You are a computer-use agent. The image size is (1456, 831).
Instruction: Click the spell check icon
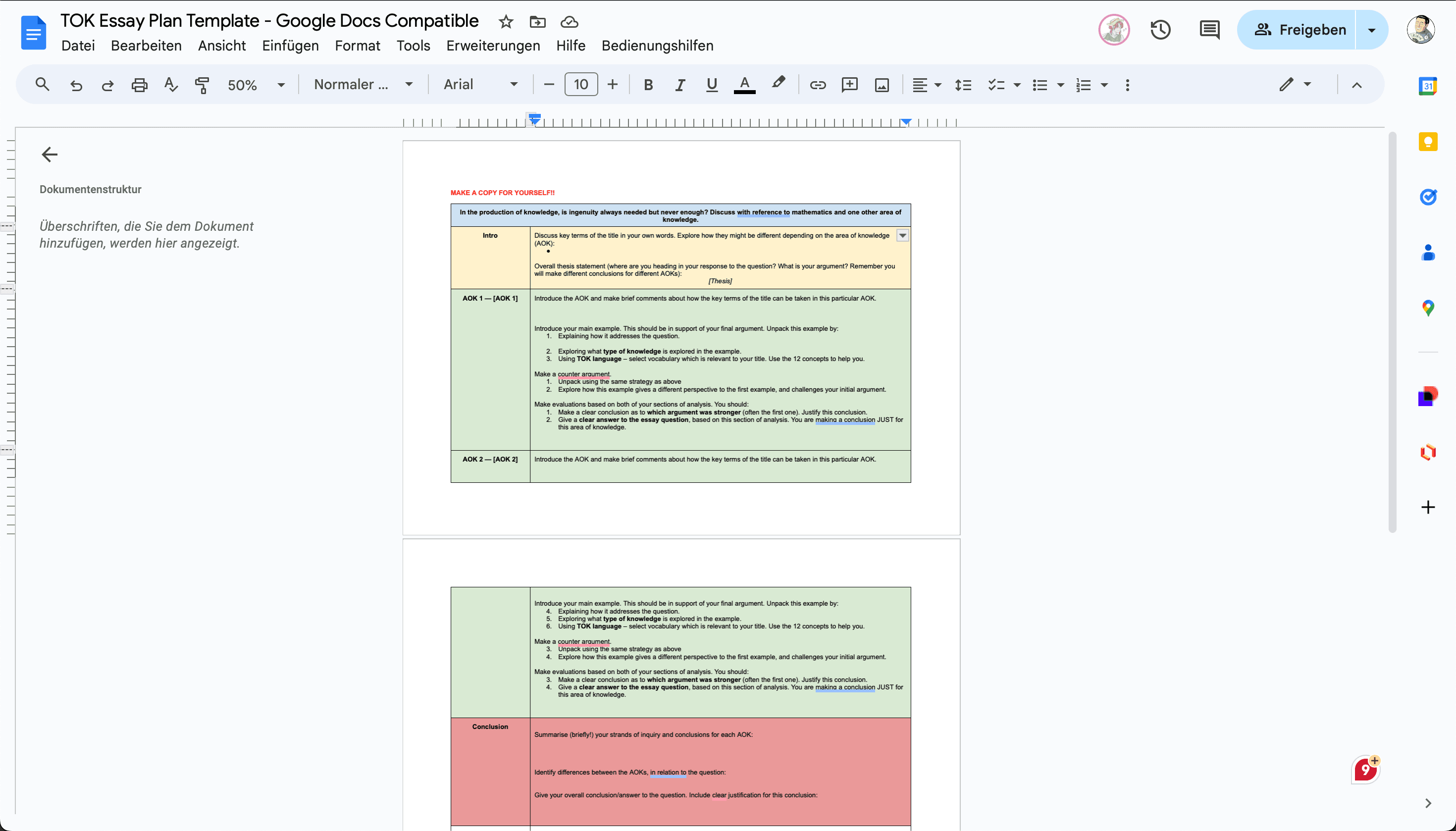click(x=171, y=85)
